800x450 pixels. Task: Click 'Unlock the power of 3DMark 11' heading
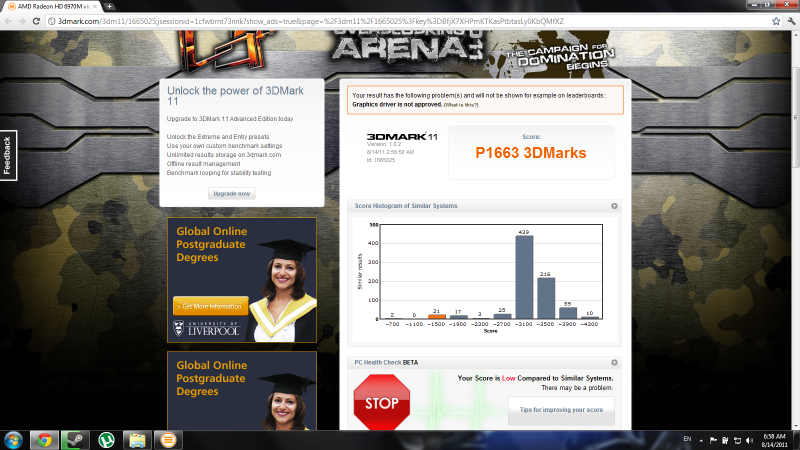pos(235,96)
